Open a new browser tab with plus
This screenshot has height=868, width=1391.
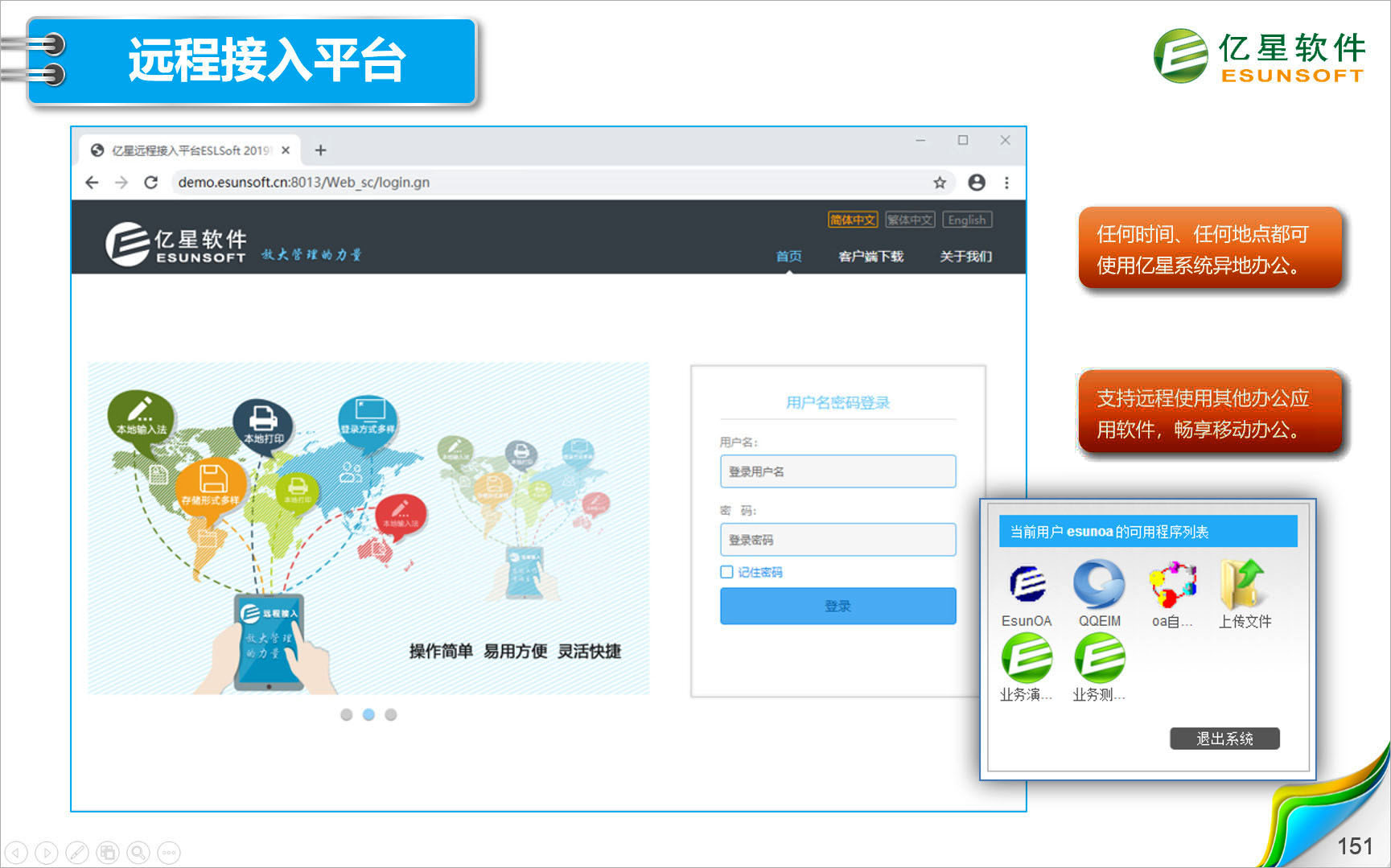320,150
